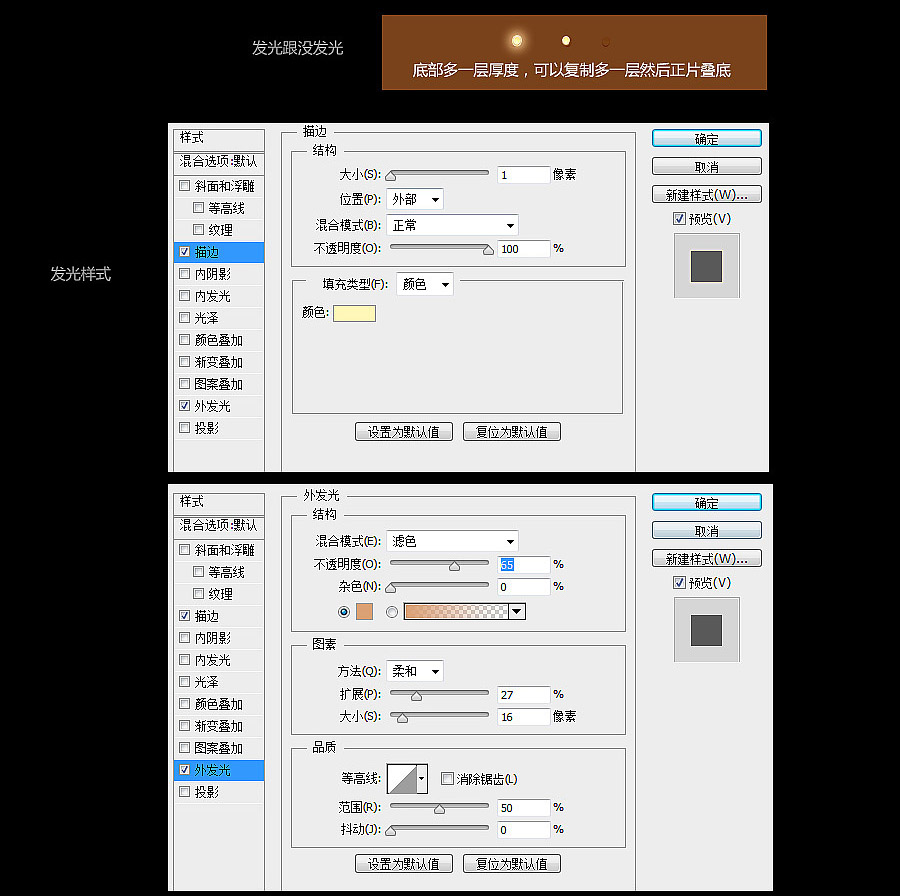Screen dimensions: 900x896
Task: Select the gradient radio button for glow
Action: pos(392,612)
